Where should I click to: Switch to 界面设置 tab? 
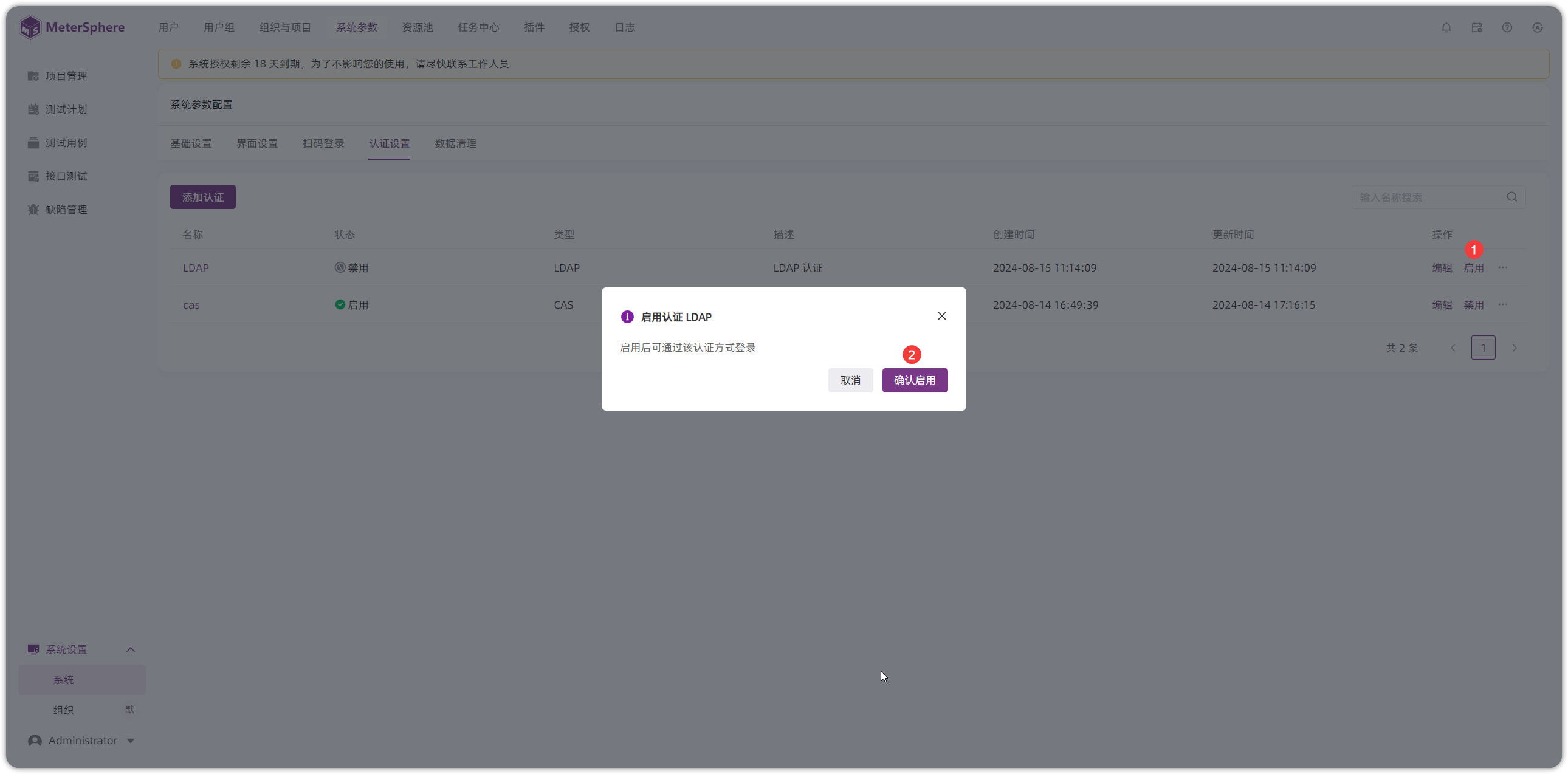(257, 143)
